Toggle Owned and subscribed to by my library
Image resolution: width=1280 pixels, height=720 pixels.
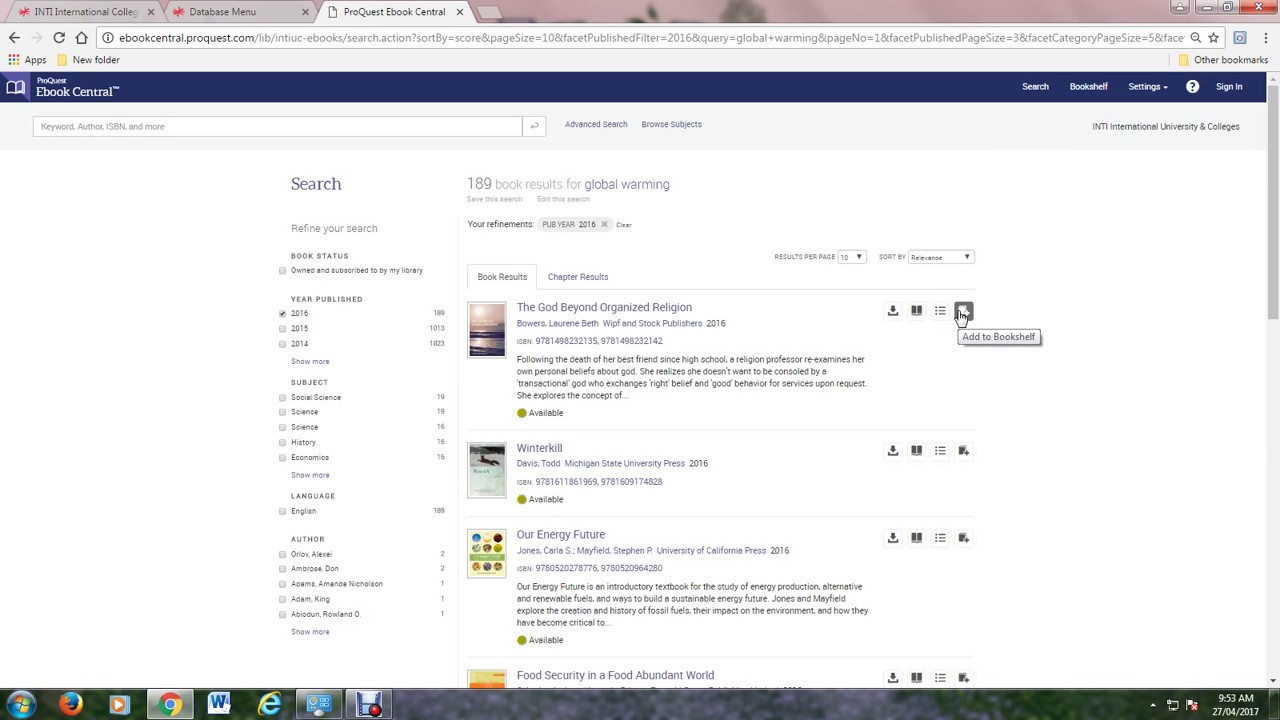pos(282,271)
